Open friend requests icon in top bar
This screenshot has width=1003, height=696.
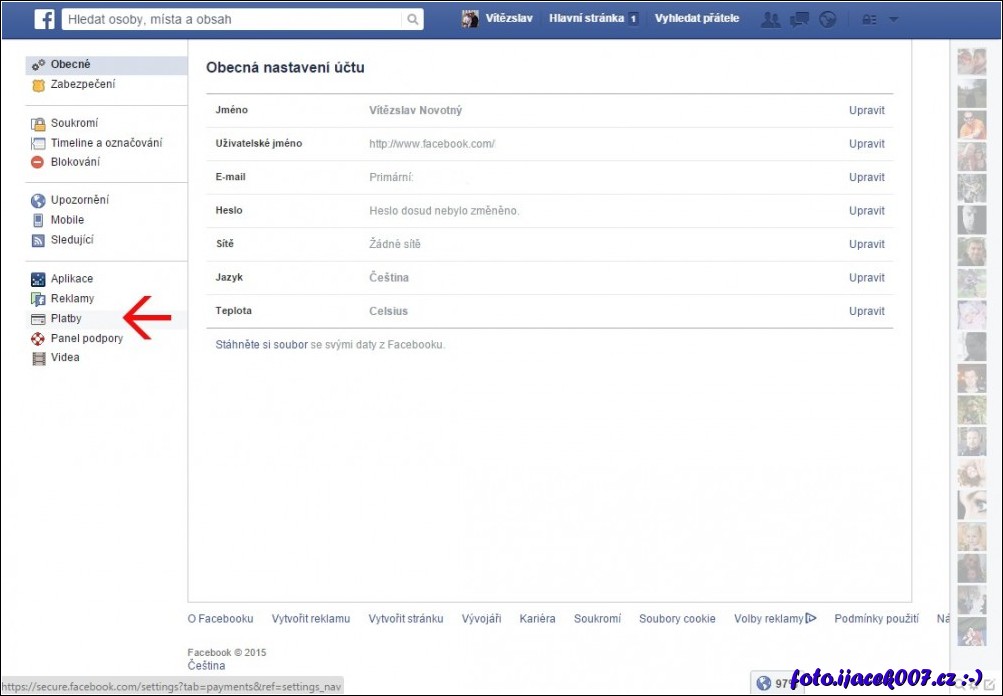tap(770, 19)
